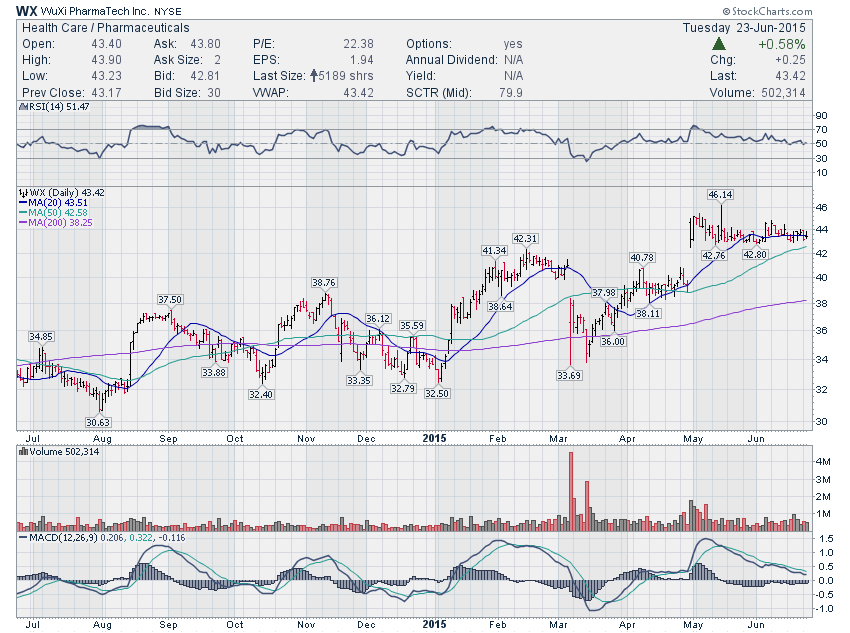The height and width of the screenshot is (633, 850).
Task: Click the SCTR (Mid) value 79.9
Action: 511,93
